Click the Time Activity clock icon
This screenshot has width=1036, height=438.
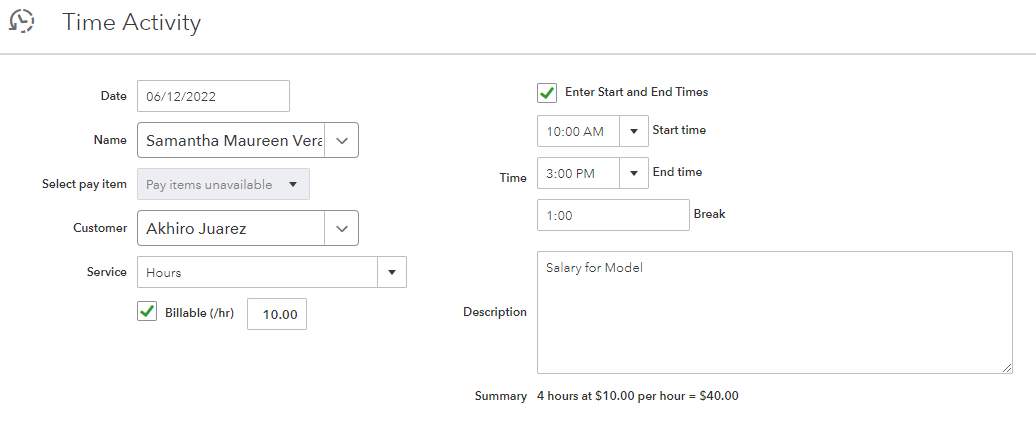[22, 21]
